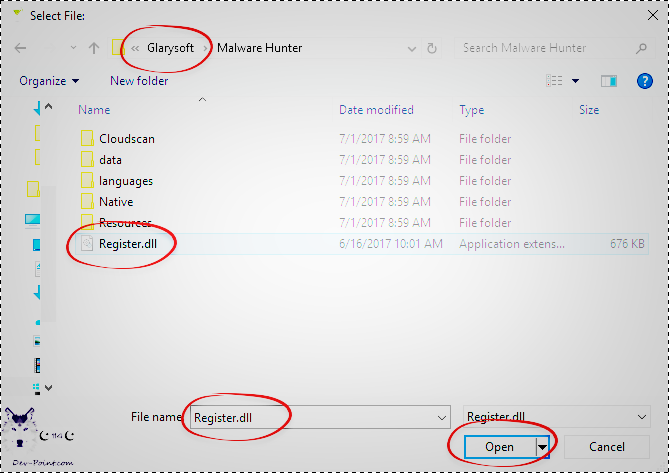
Task: Refresh the Malware Hunter folder listing
Action: coord(432,48)
